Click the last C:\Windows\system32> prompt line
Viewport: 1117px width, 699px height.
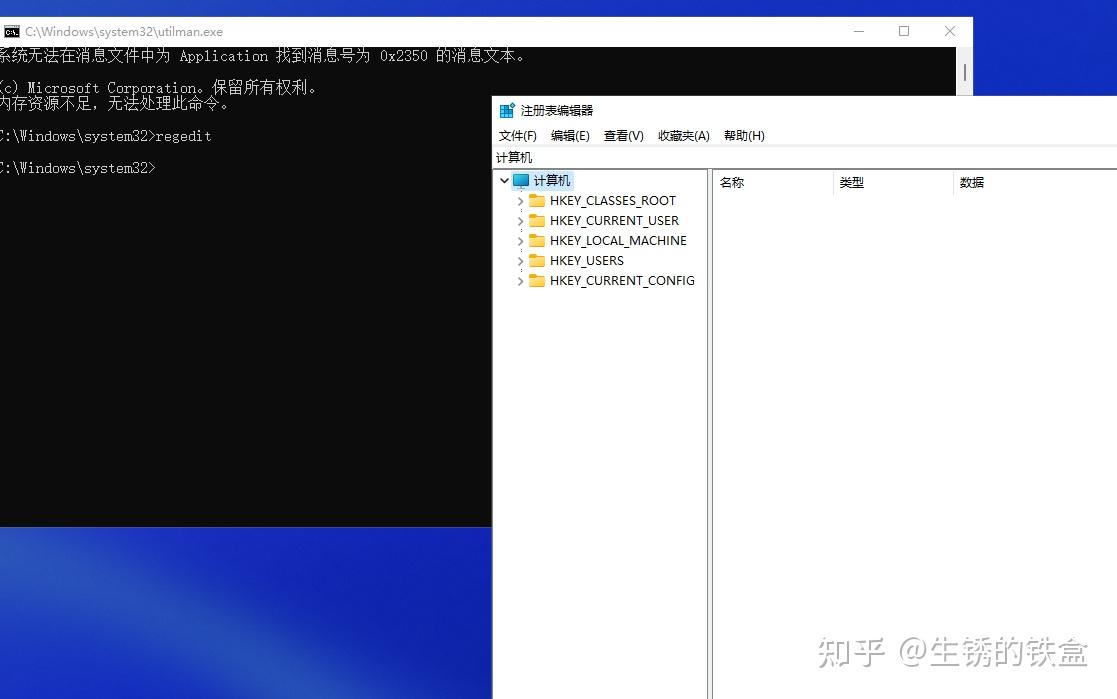point(78,168)
